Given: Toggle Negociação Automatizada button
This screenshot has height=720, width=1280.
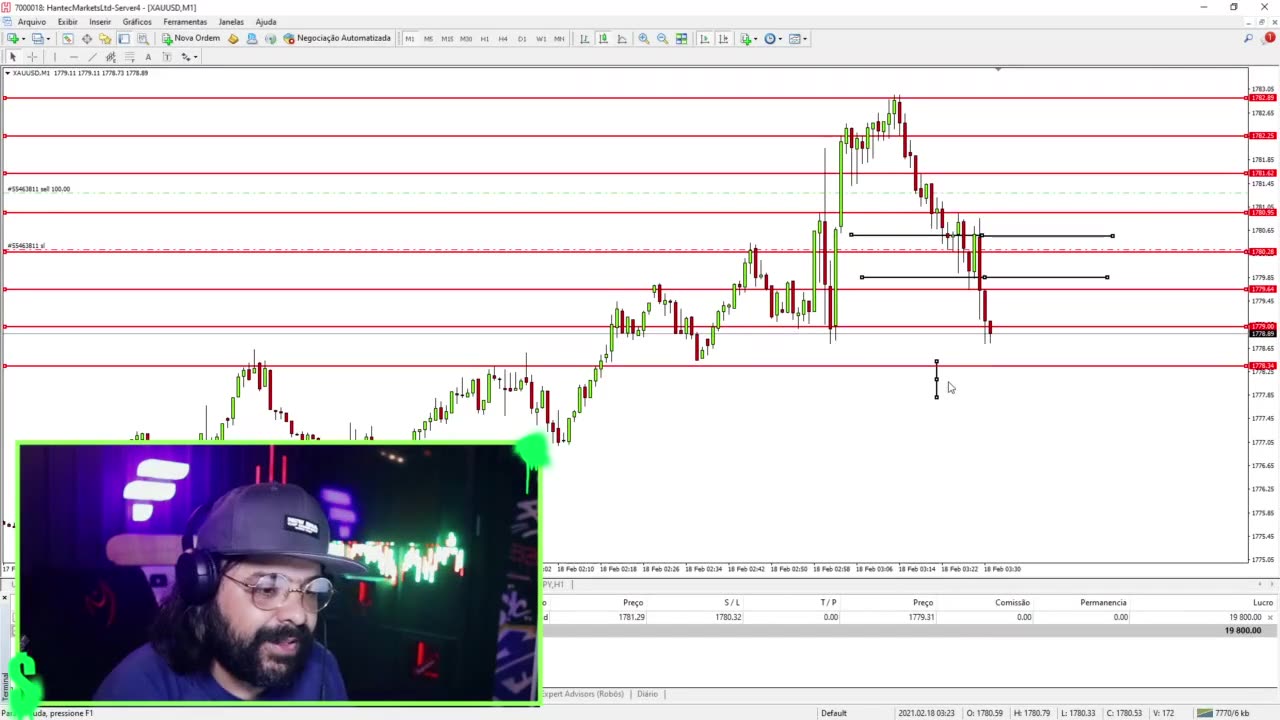Looking at the screenshot, I should (x=337, y=39).
